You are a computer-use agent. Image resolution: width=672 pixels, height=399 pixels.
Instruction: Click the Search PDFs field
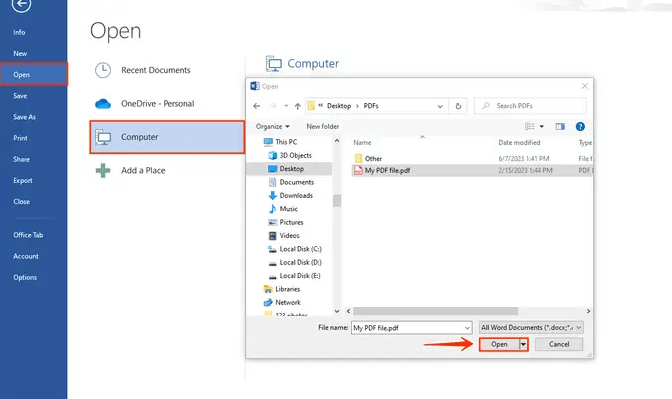[x=531, y=106]
